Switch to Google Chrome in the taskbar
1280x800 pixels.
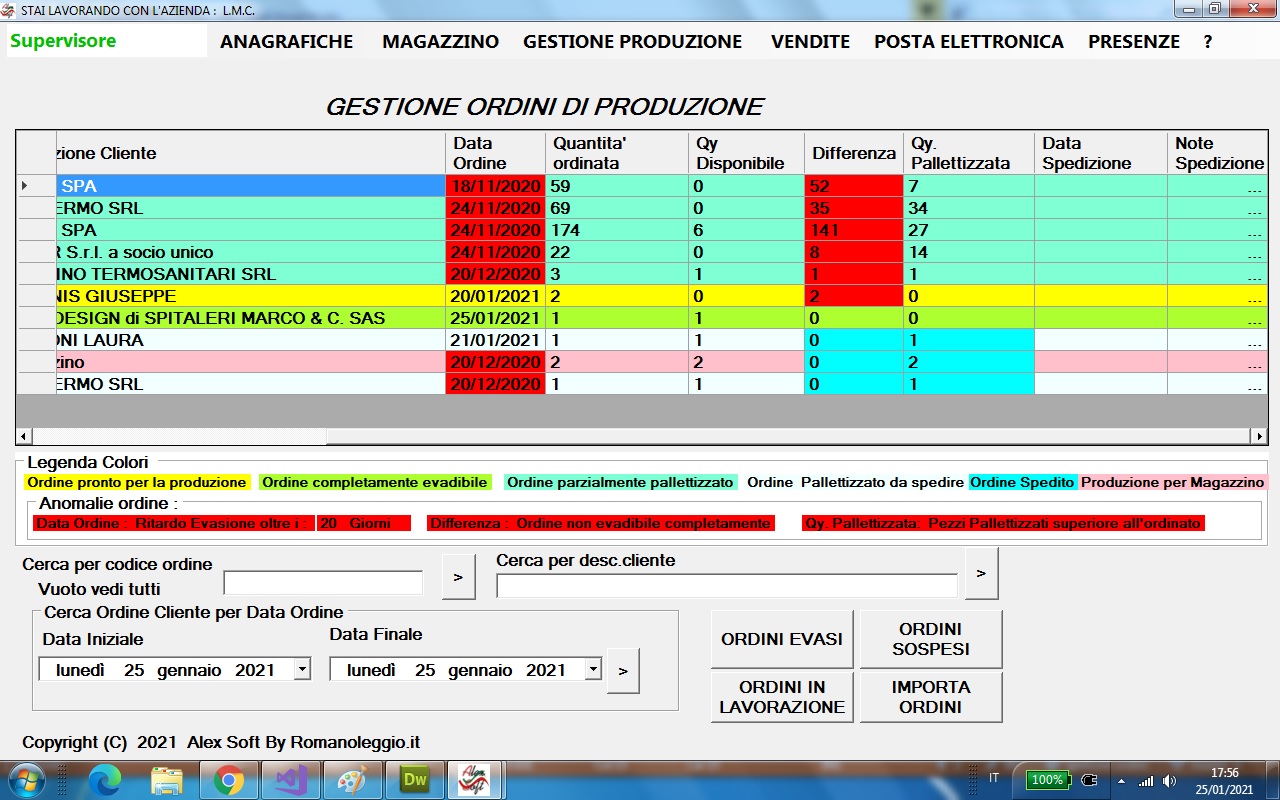coord(229,779)
